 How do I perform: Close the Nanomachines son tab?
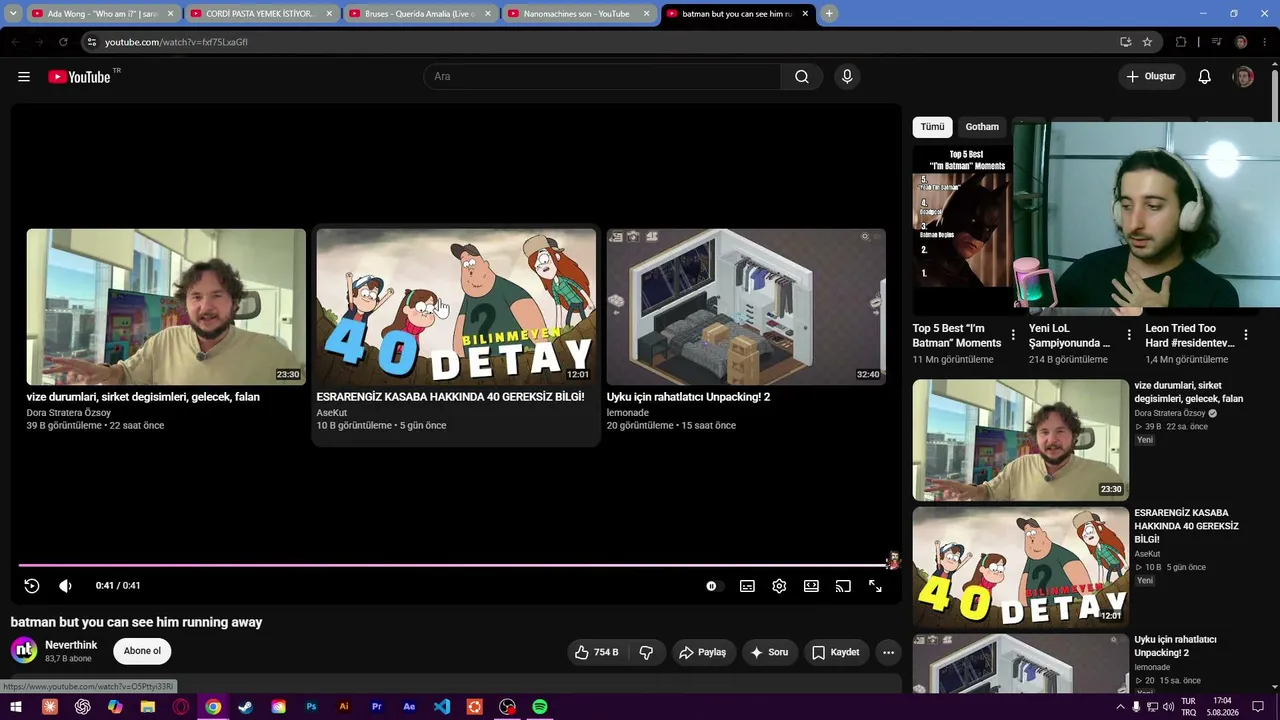[x=646, y=14]
